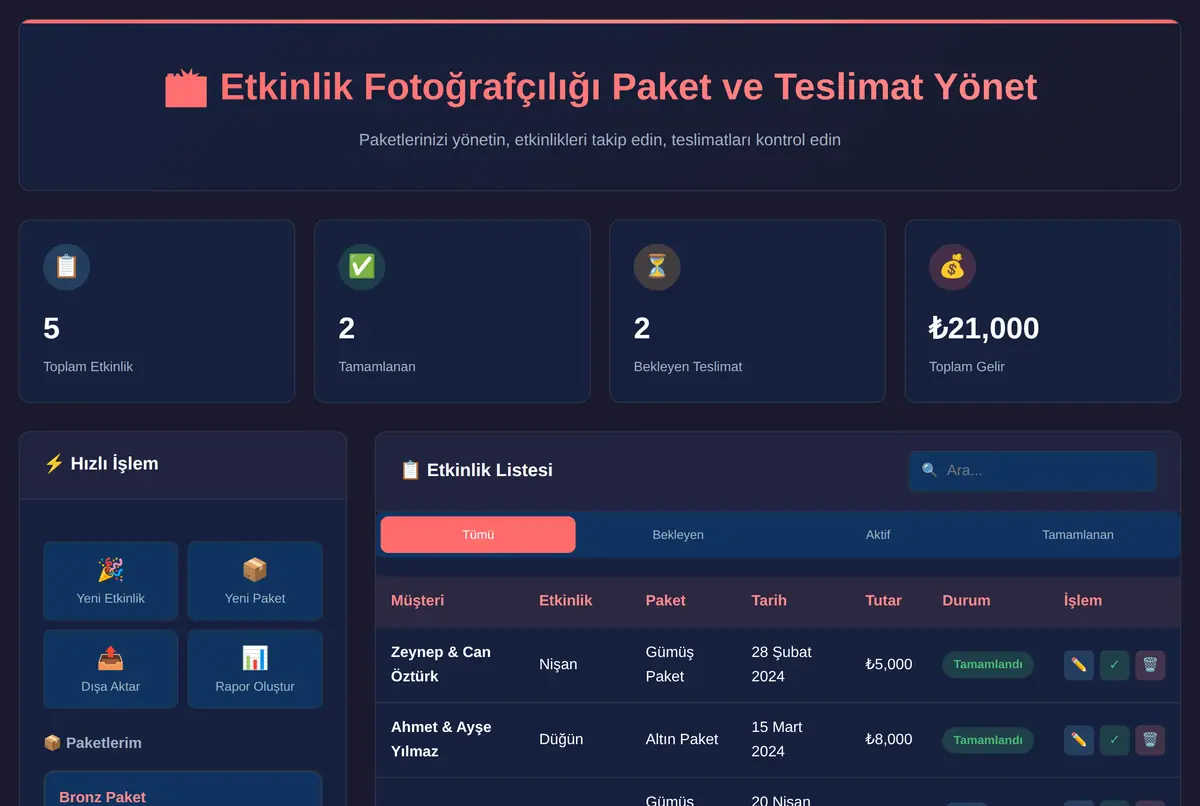The width and height of the screenshot is (1200, 806).
Task: Click the box icon beside Paketlerim
Action: tap(52, 743)
